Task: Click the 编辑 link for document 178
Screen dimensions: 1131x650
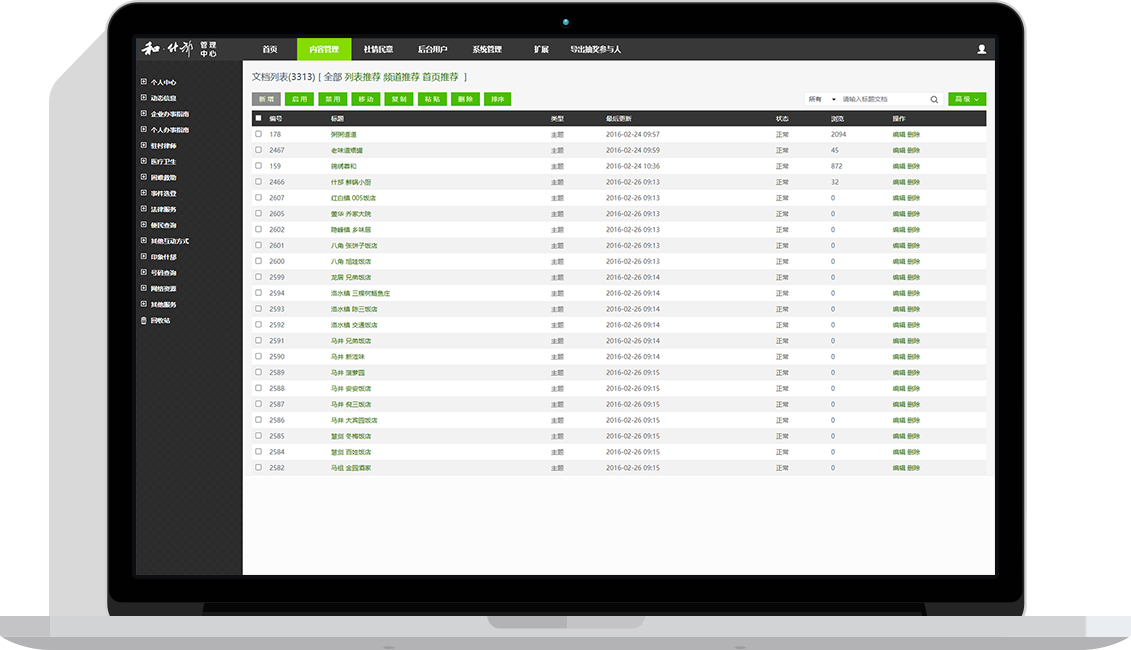Action: coord(898,134)
